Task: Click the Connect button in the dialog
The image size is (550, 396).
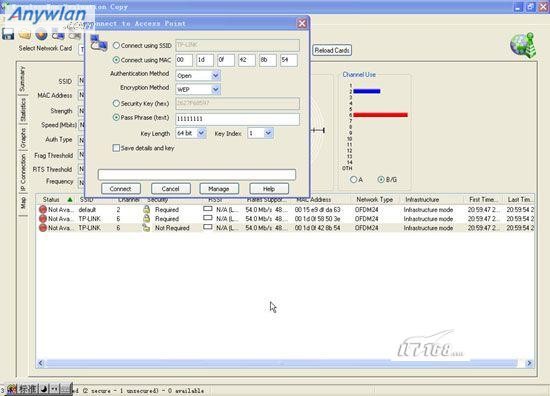Action: click(121, 189)
